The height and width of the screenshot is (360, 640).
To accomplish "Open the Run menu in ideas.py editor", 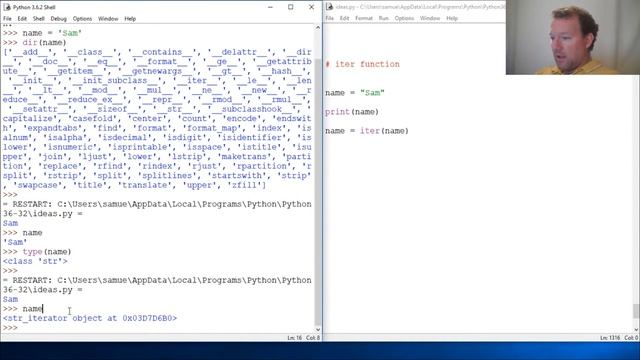I will tap(384, 18).
